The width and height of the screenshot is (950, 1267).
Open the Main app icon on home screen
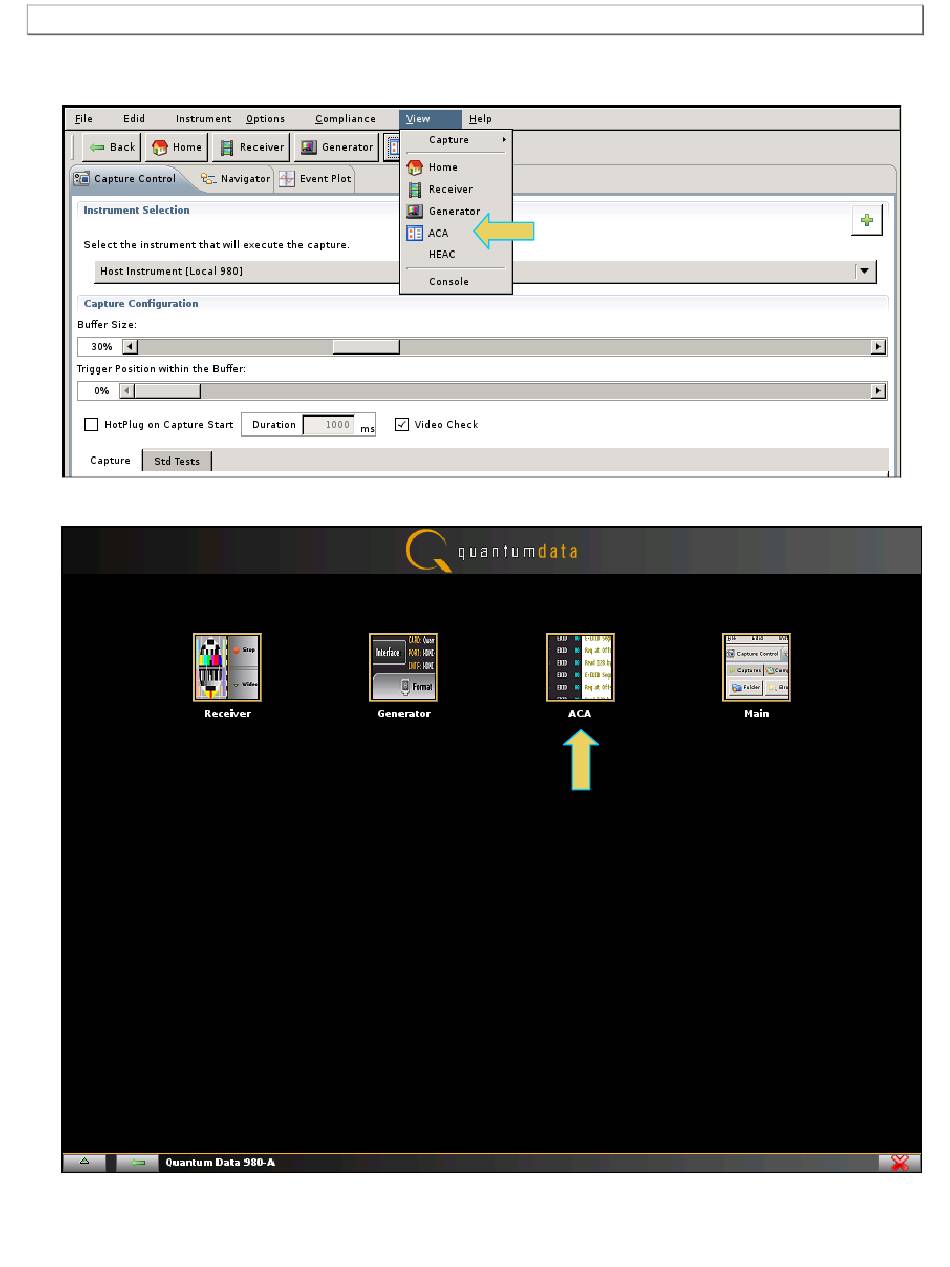[x=756, y=667]
